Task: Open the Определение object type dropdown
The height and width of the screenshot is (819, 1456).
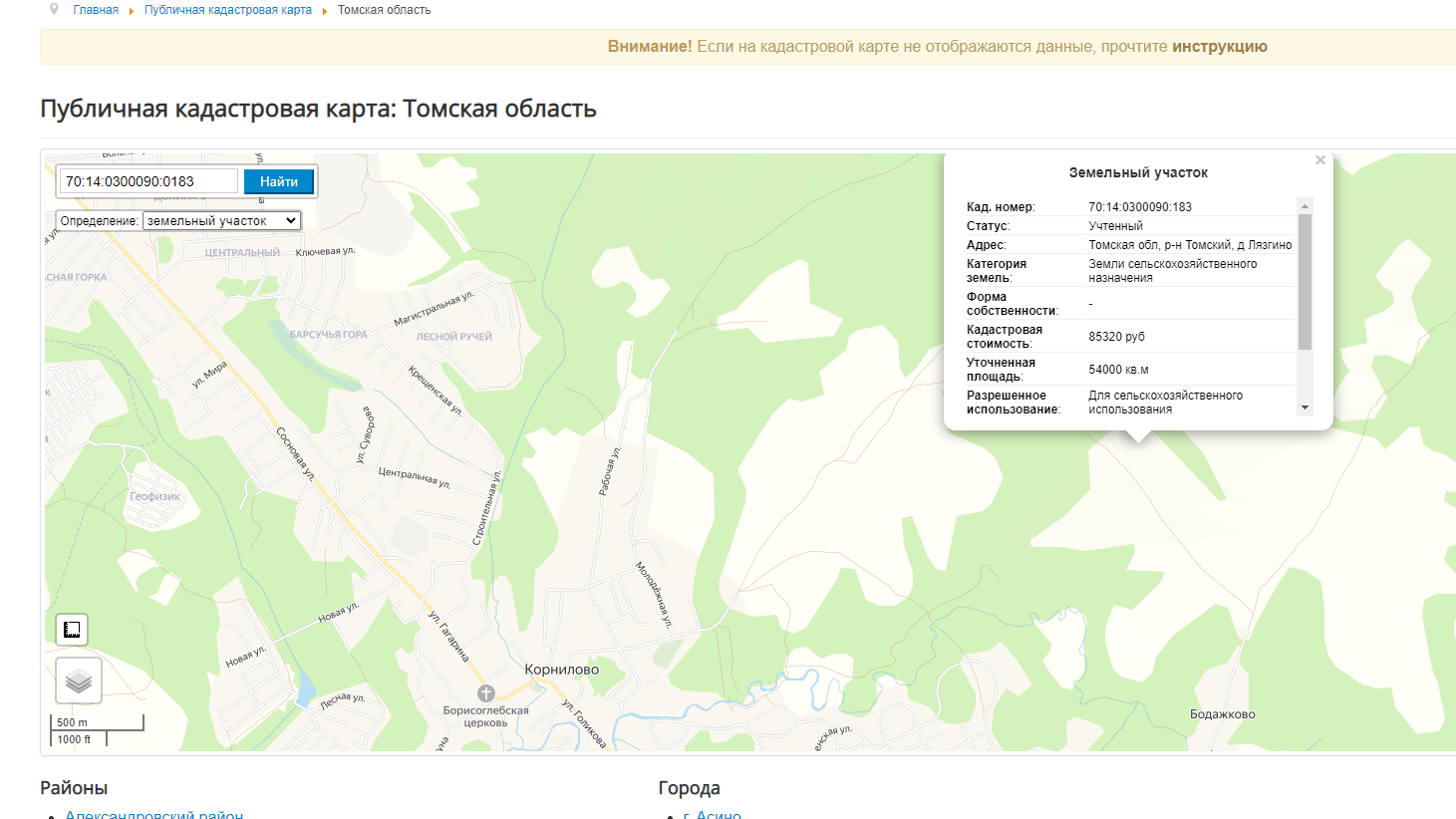Action: click(x=221, y=221)
